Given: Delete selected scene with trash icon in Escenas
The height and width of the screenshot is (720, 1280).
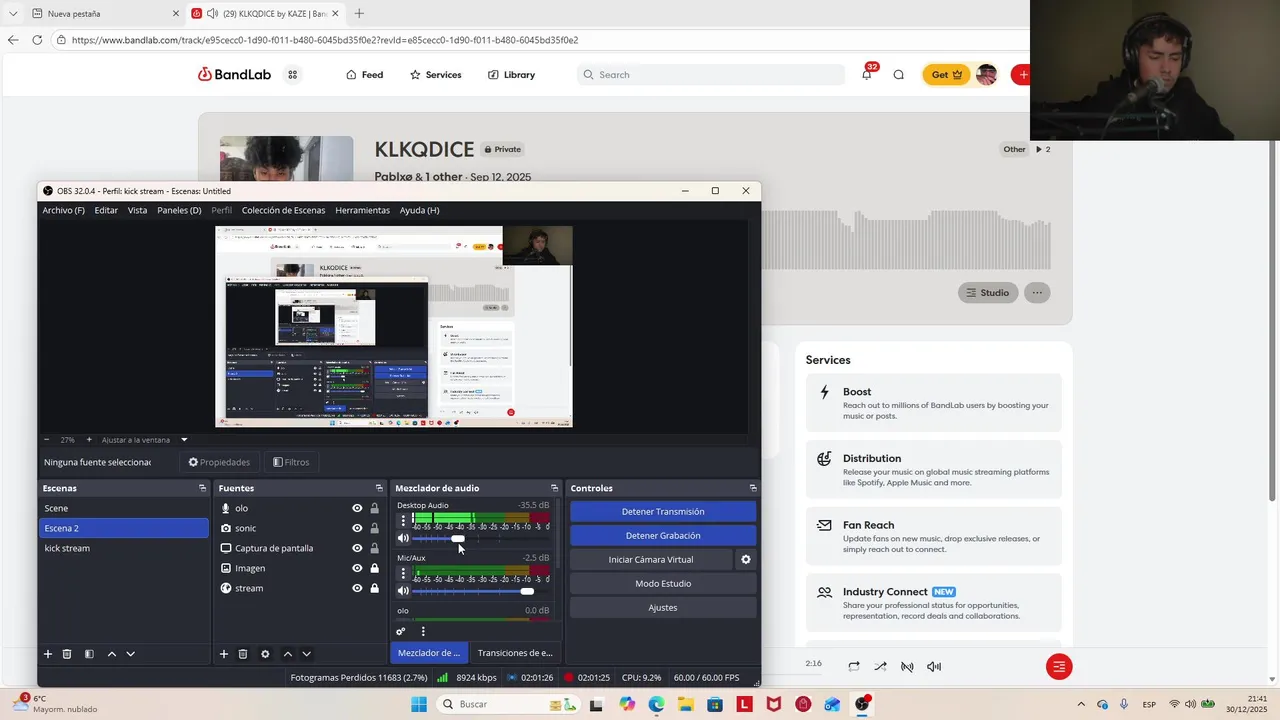Looking at the screenshot, I should pyautogui.click(x=67, y=654).
